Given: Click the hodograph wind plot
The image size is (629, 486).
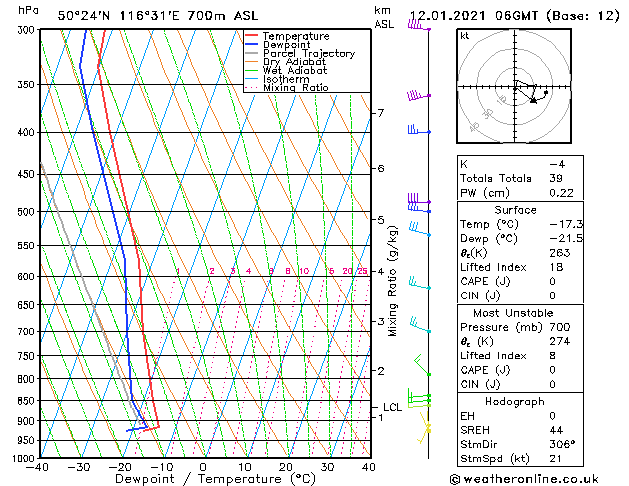Looking at the screenshot, I should (514, 86).
